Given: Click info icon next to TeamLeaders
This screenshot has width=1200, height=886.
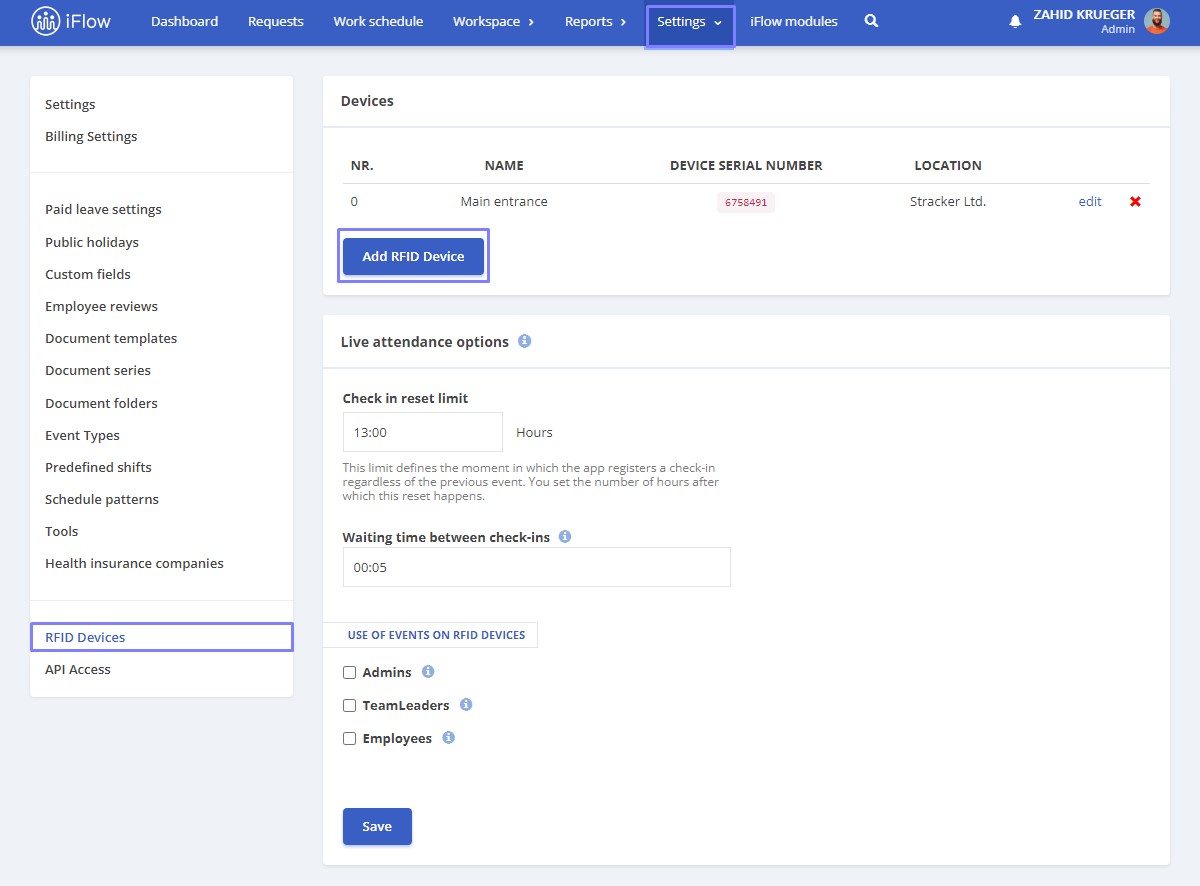Looking at the screenshot, I should point(466,705).
